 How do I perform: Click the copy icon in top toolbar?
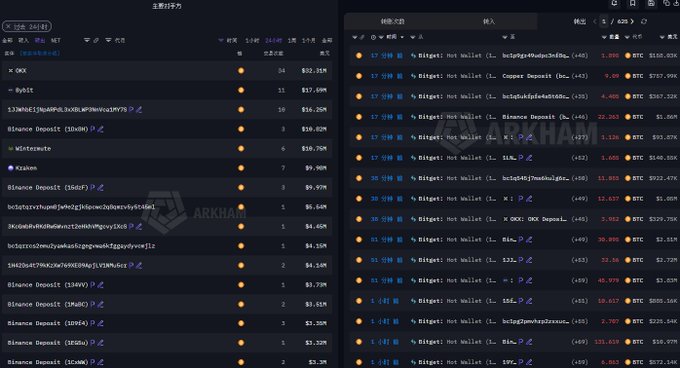click(667, 3)
